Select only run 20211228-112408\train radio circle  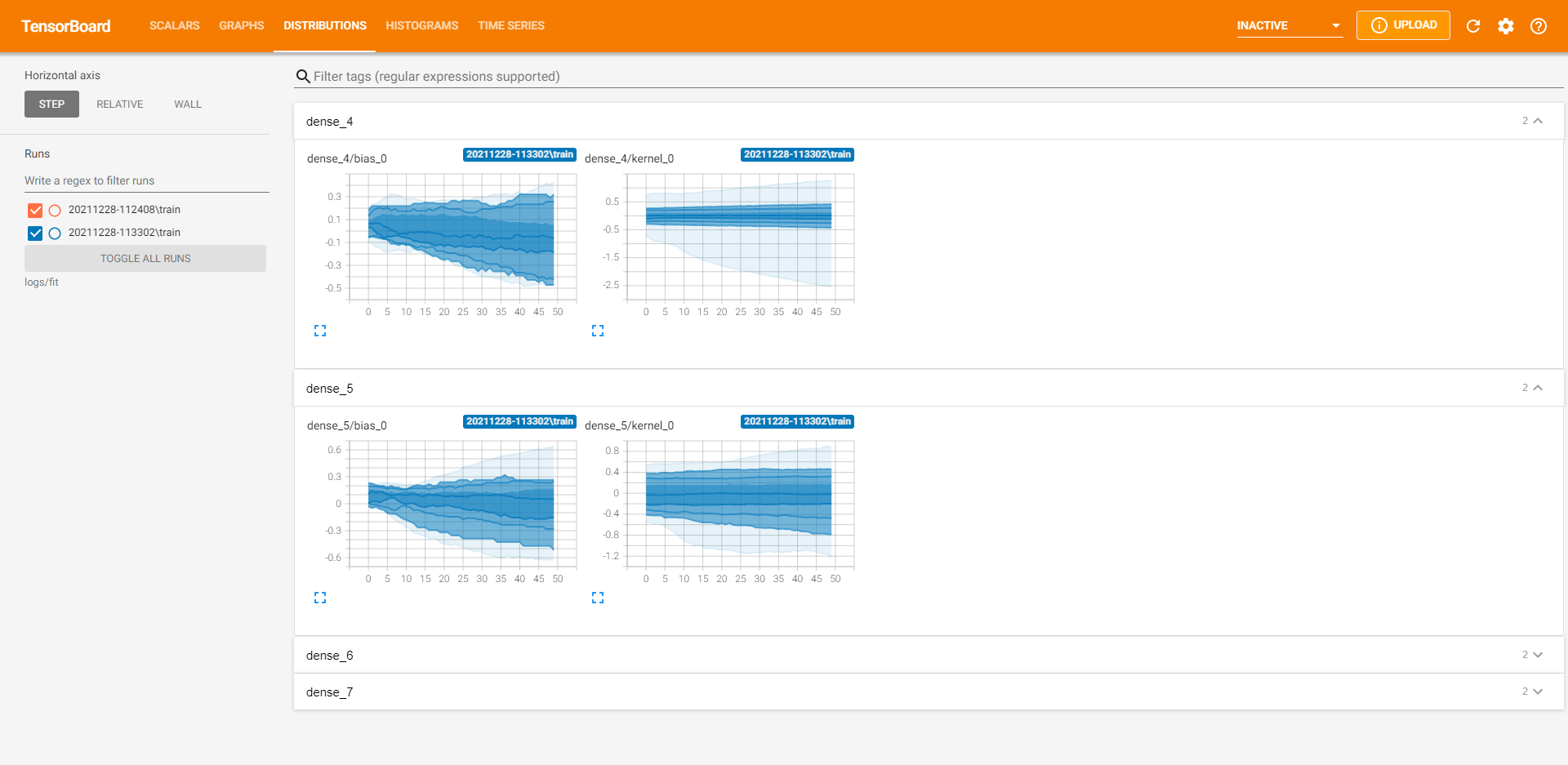click(x=55, y=211)
